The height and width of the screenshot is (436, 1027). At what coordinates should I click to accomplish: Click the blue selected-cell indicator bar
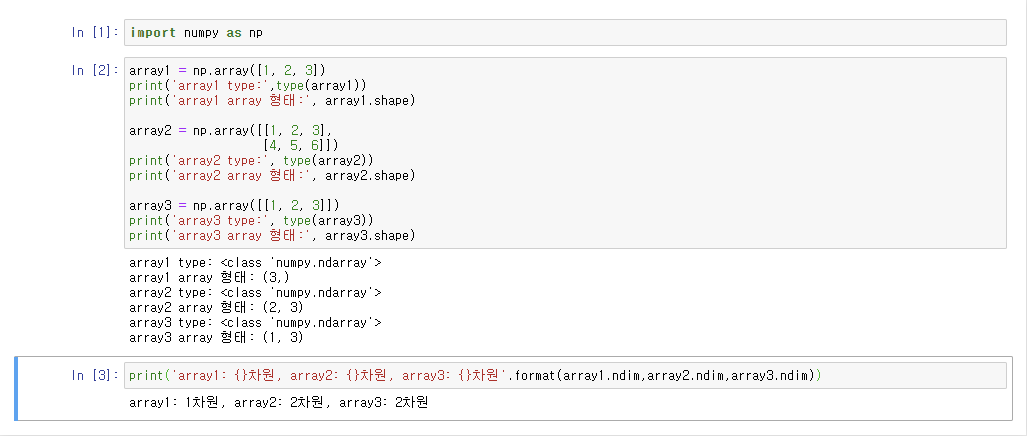[16, 388]
